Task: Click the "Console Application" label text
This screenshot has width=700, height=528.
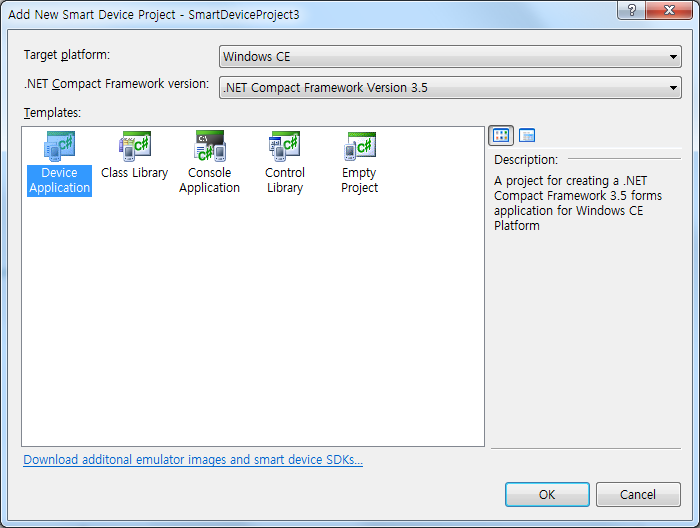Action: point(209,181)
